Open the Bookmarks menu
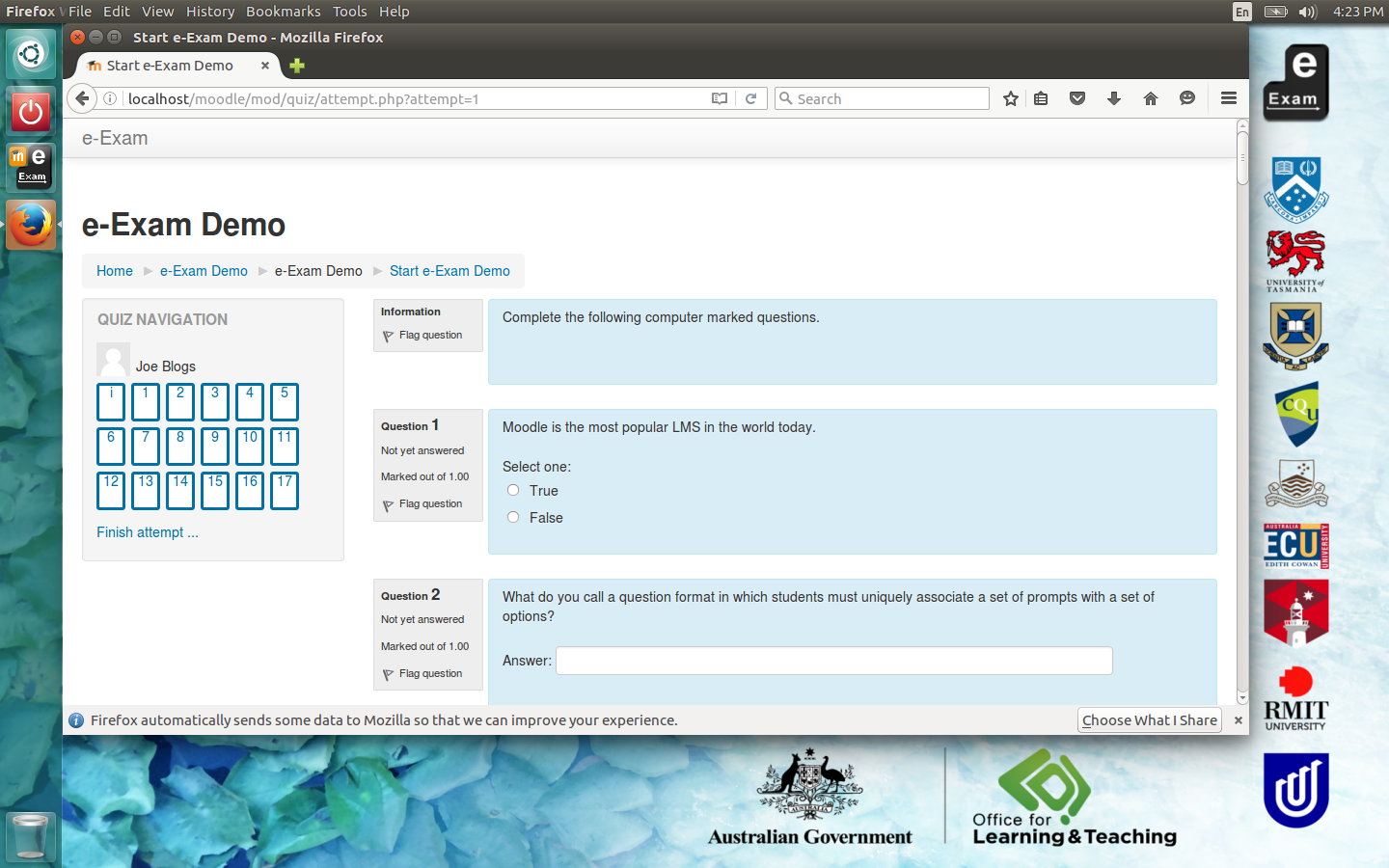 tap(283, 12)
